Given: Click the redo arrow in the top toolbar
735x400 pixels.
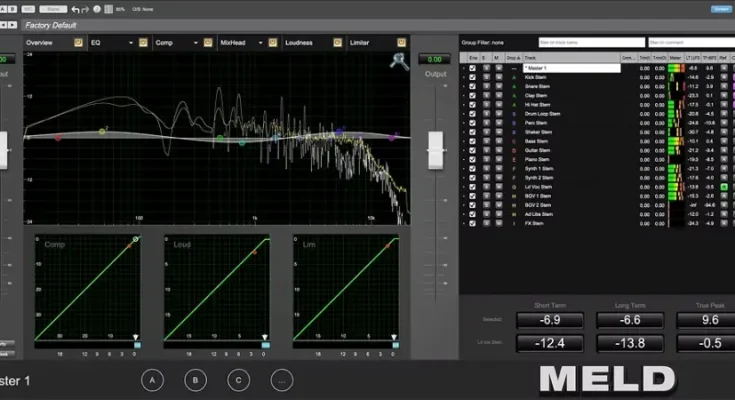Looking at the screenshot, I should pos(87,9).
